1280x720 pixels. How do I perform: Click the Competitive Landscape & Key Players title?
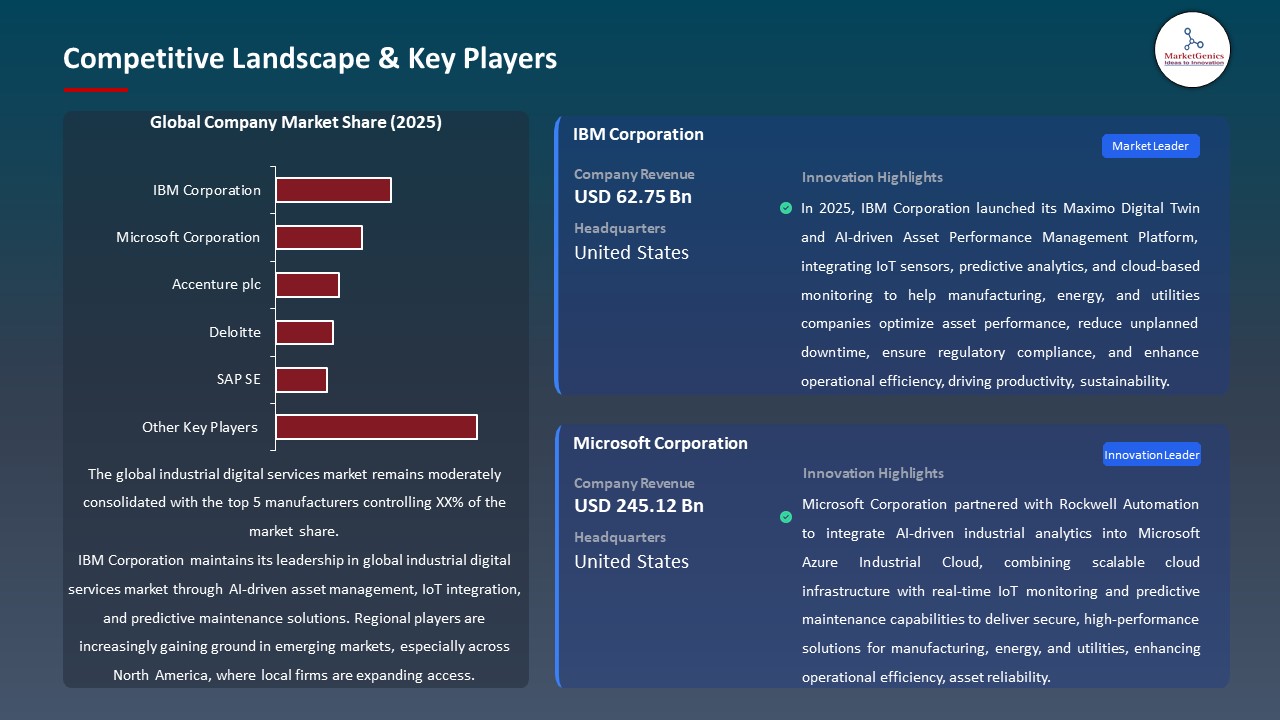click(310, 59)
